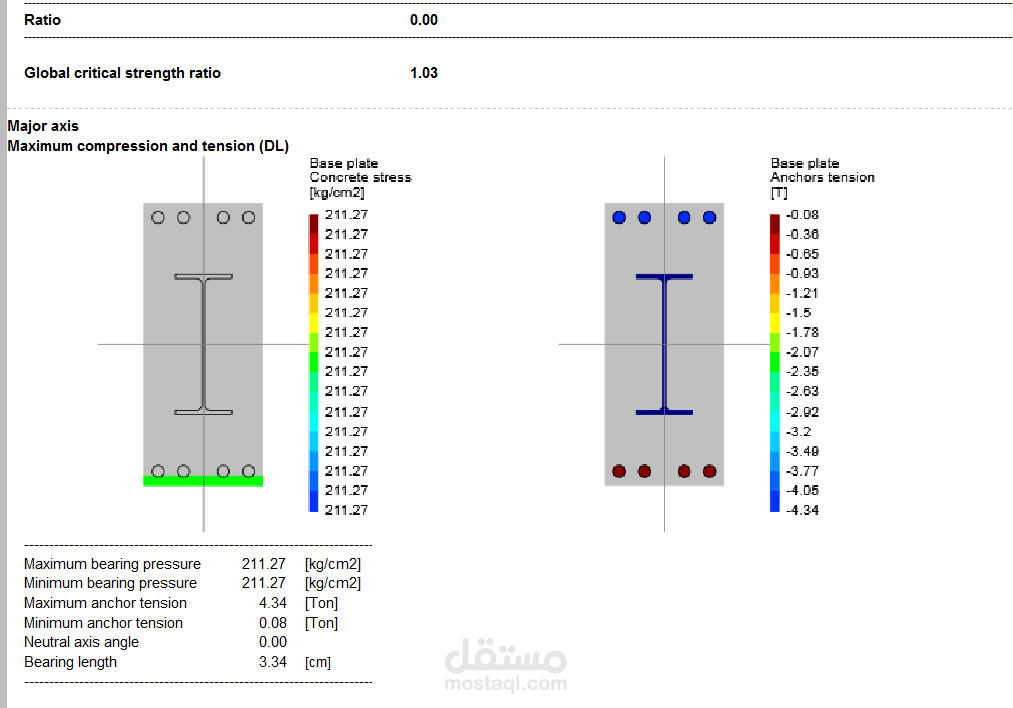The height and width of the screenshot is (708, 1013).
Task: Select tension legend value -2.92
Action: click(802, 412)
